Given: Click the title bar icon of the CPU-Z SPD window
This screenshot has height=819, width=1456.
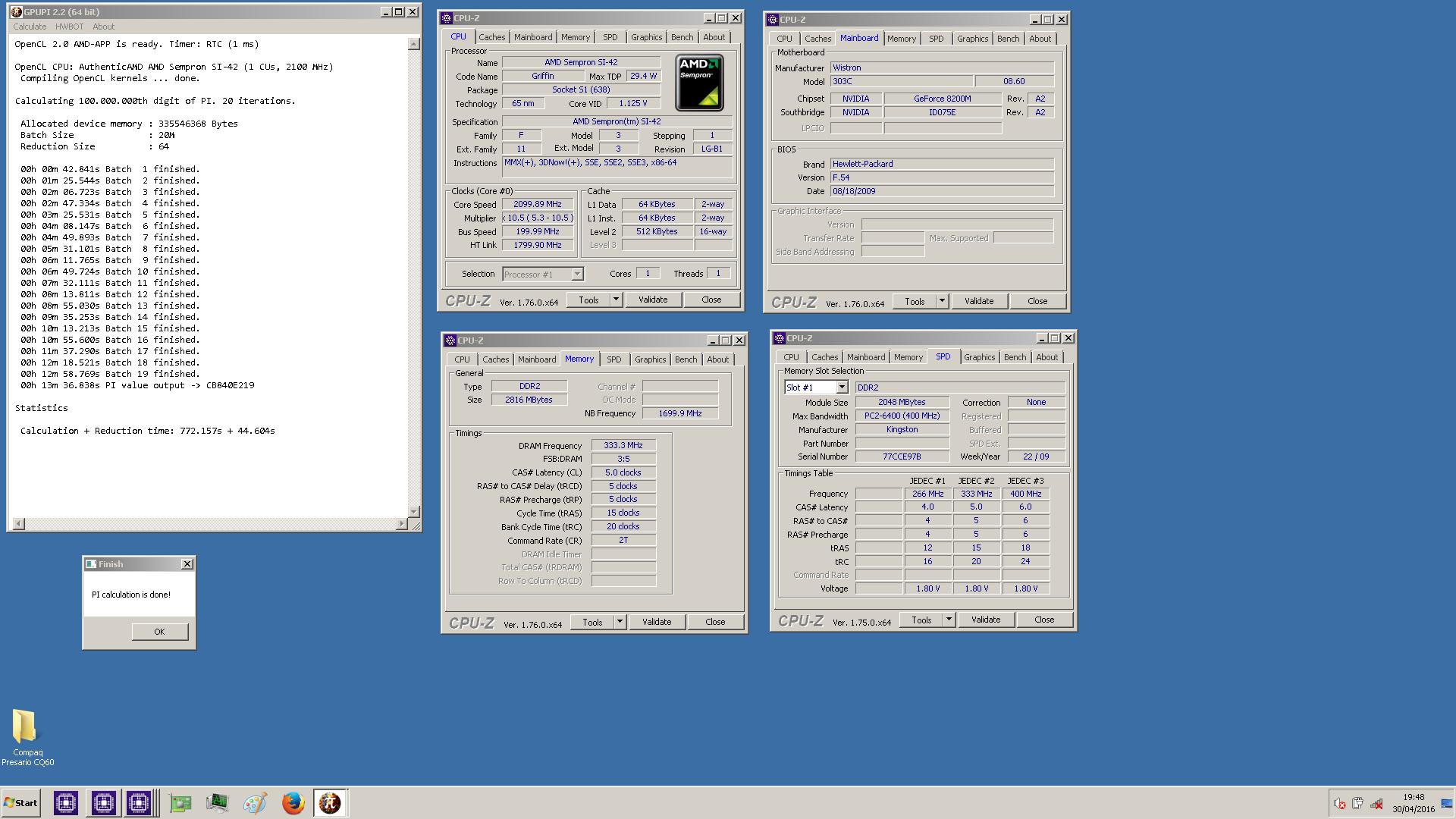Looking at the screenshot, I should pos(779,338).
